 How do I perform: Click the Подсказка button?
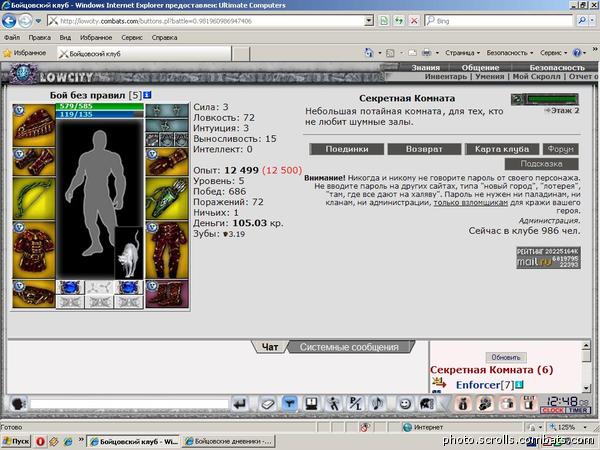tap(541, 164)
